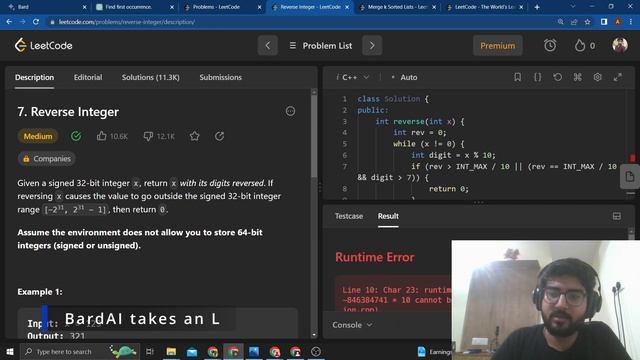Switch to Problems - LeetCode tab
The height and width of the screenshot is (360, 640).
[222, 7]
